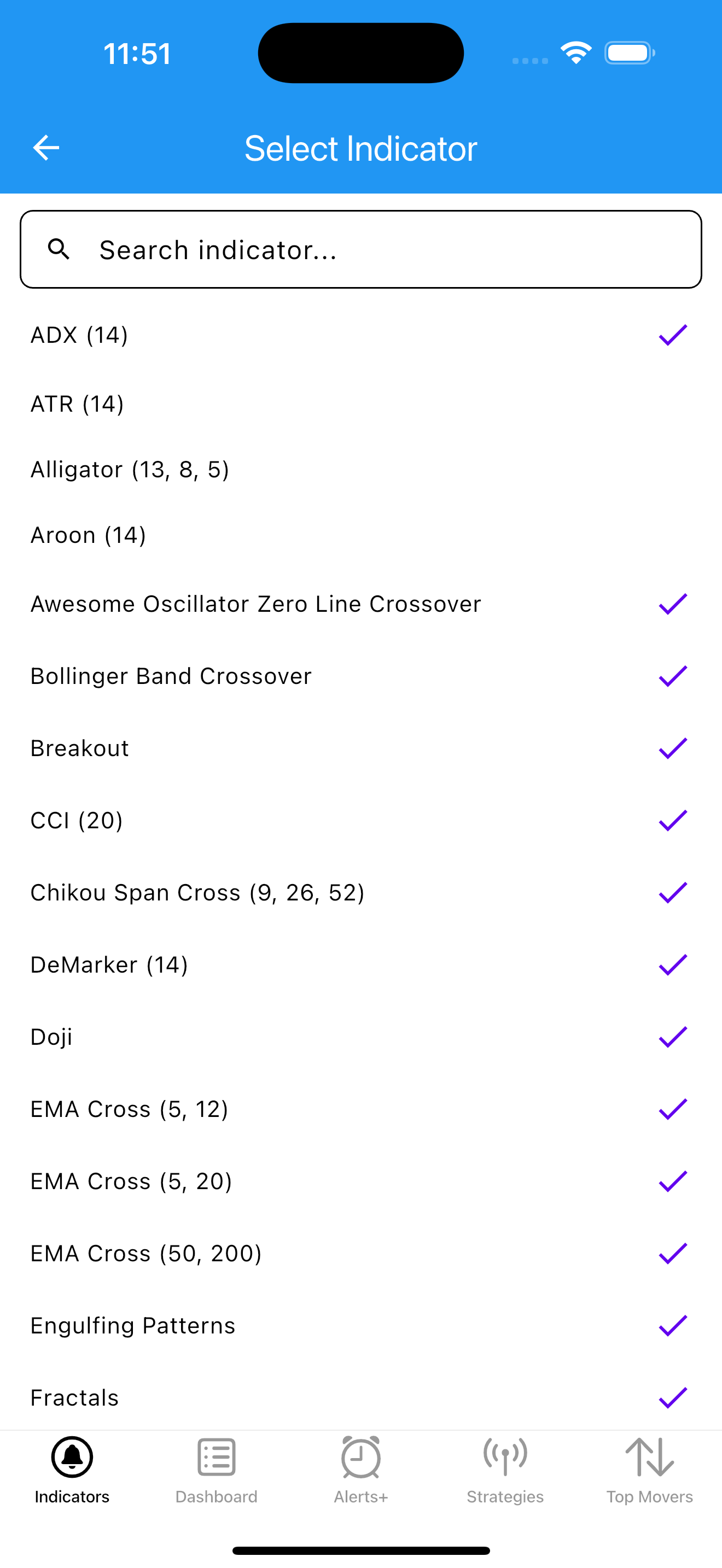Uncheck the Doji checkmark
The height and width of the screenshot is (1568, 722).
pyautogui.click(x=673, y=1037)
